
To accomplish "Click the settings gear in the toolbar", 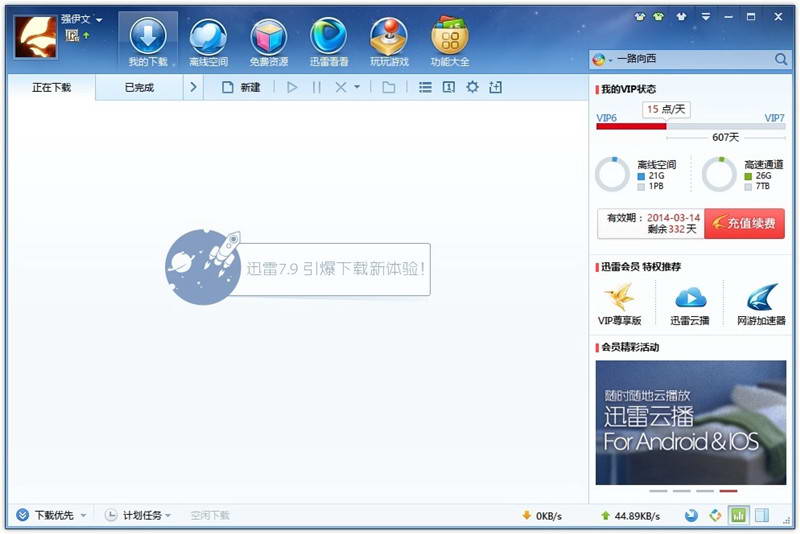I will 472,87.
